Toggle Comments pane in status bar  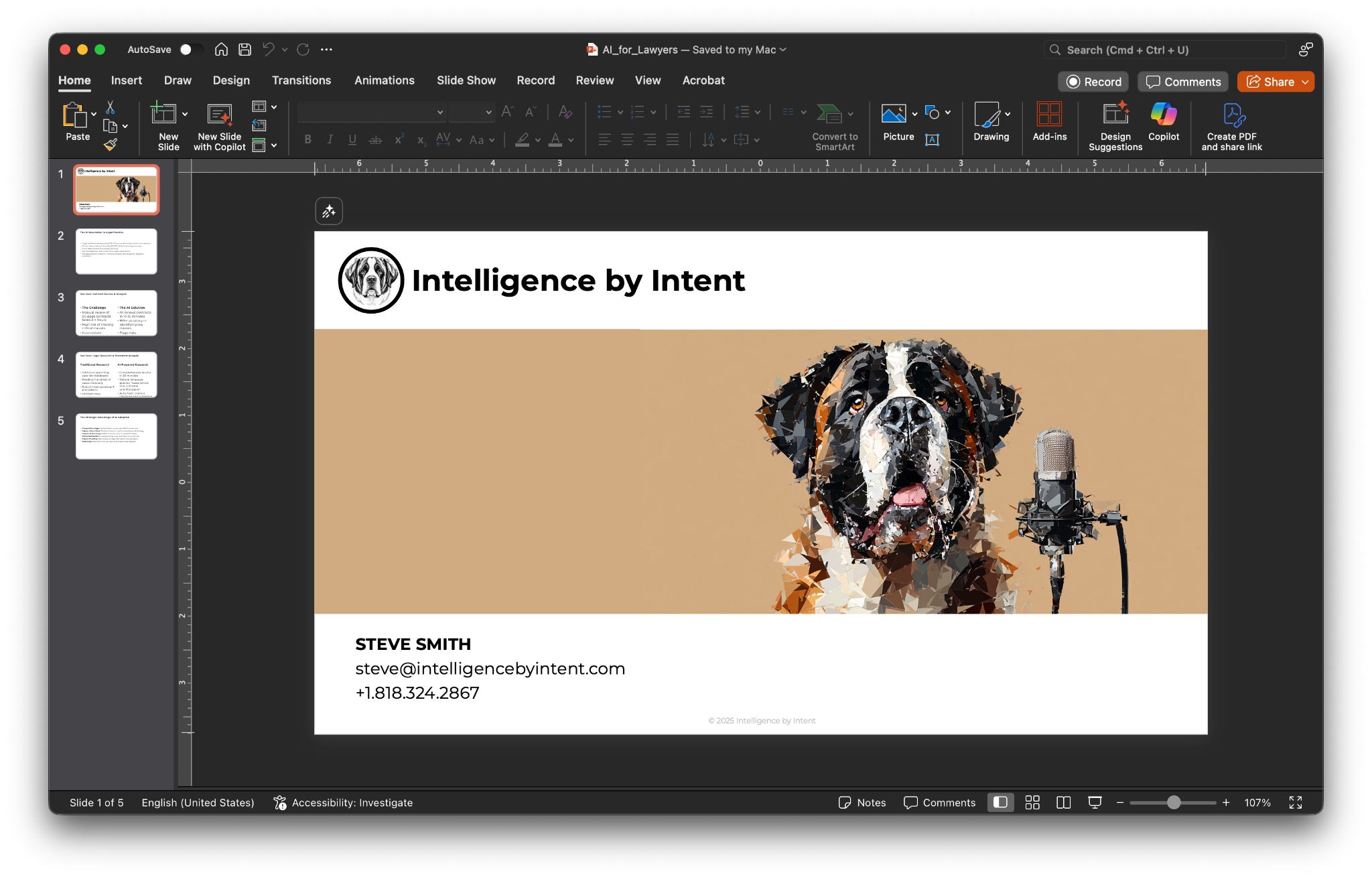click(x=939, y=803)
